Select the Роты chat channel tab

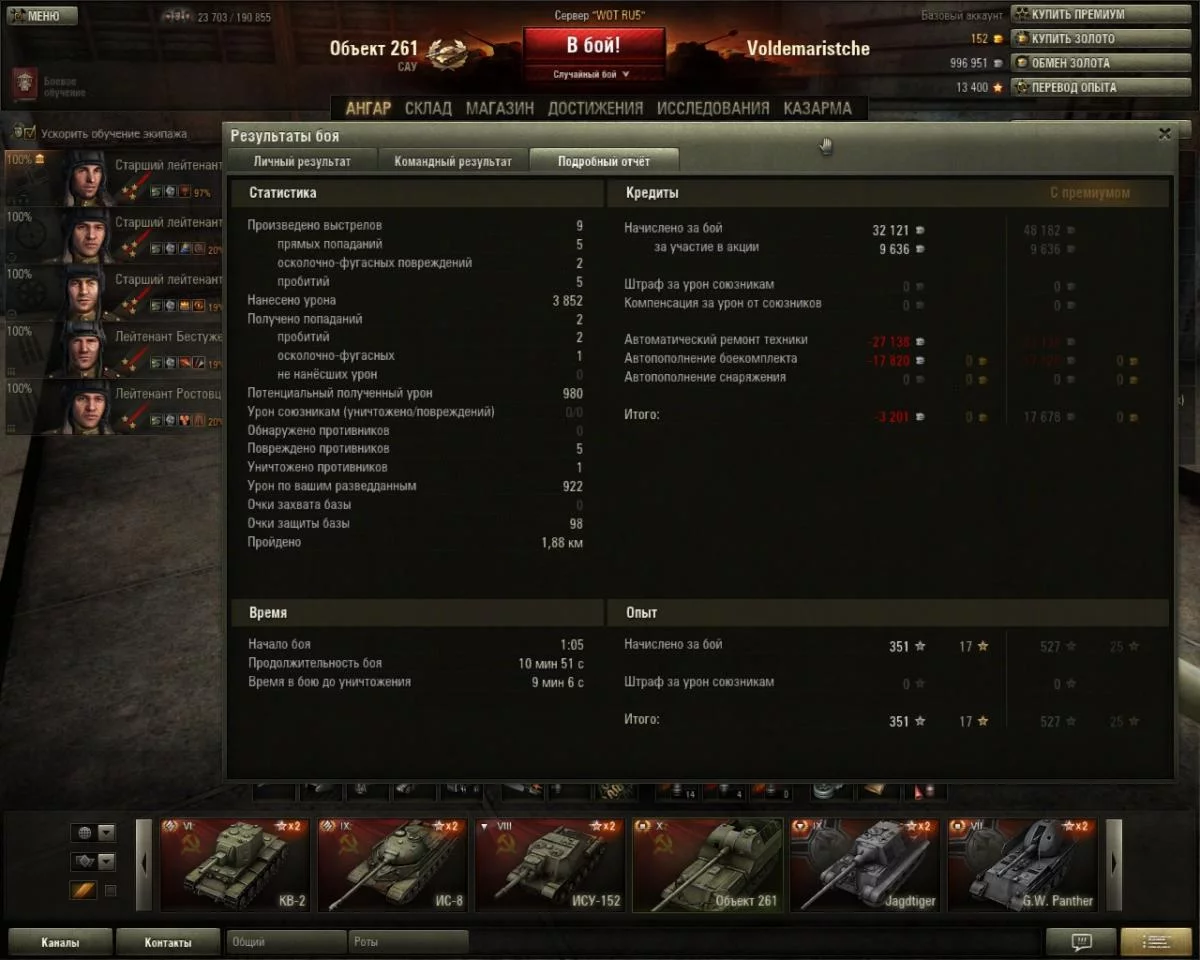(409, 942)
